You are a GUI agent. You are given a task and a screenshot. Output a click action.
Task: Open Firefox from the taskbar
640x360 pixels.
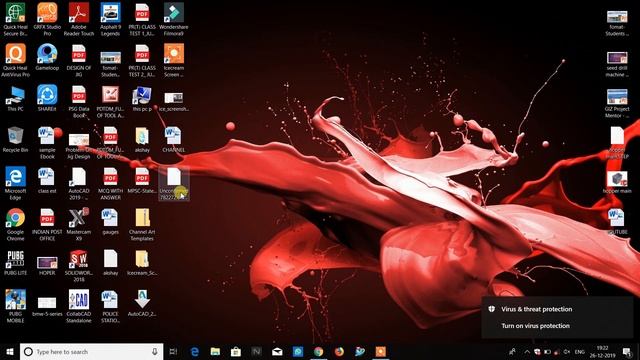click(x=339, y=351)
